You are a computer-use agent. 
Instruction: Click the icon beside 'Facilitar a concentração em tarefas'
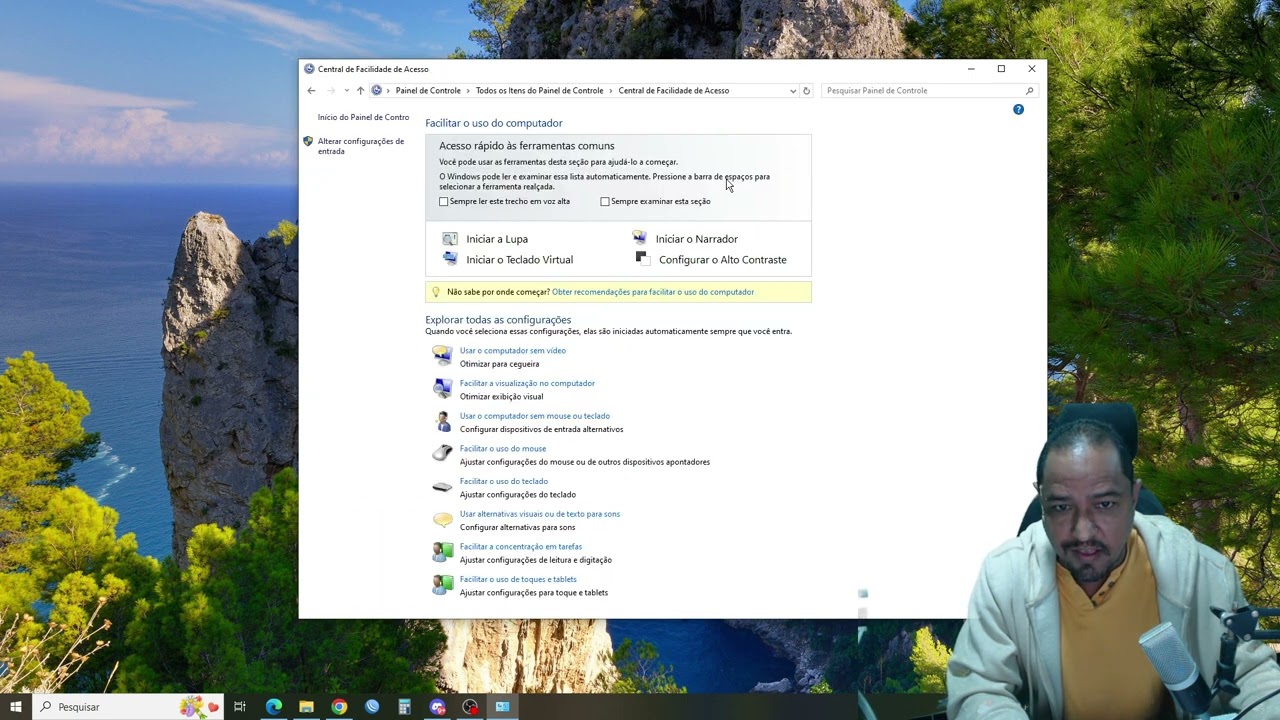tap(442, 552)
